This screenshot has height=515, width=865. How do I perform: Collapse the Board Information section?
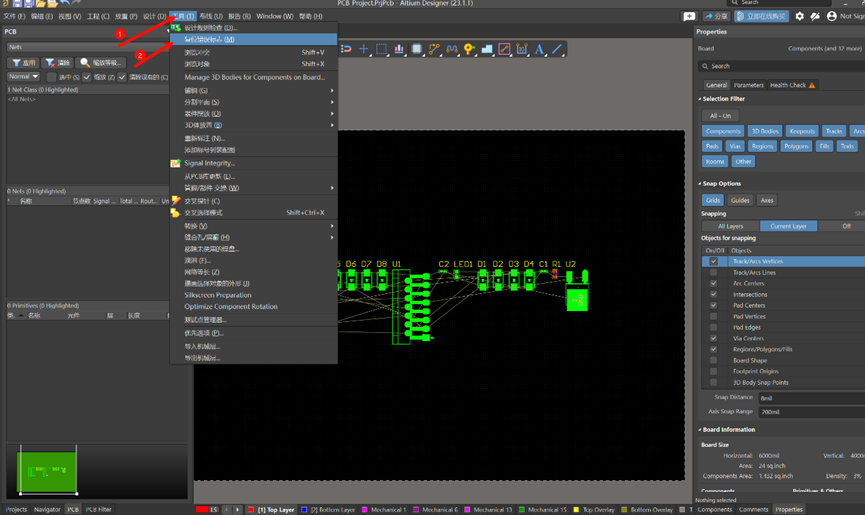pos(700,430)
